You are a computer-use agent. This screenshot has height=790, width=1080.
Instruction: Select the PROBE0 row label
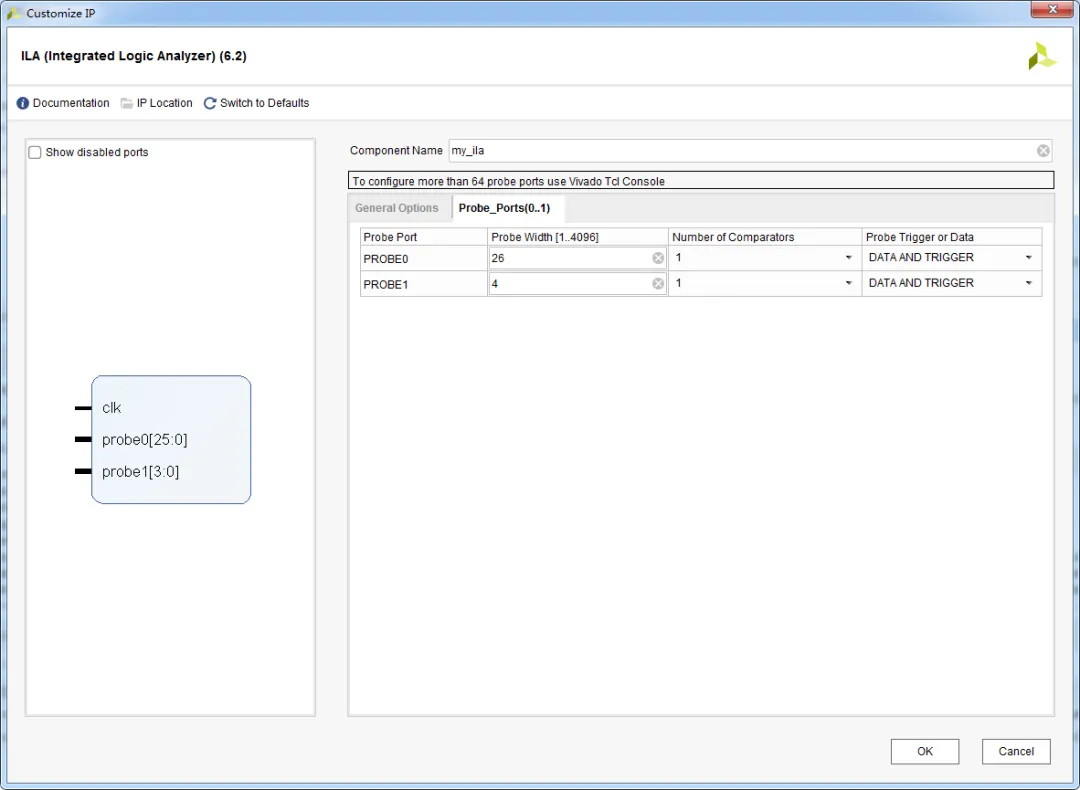coord(386,259)
